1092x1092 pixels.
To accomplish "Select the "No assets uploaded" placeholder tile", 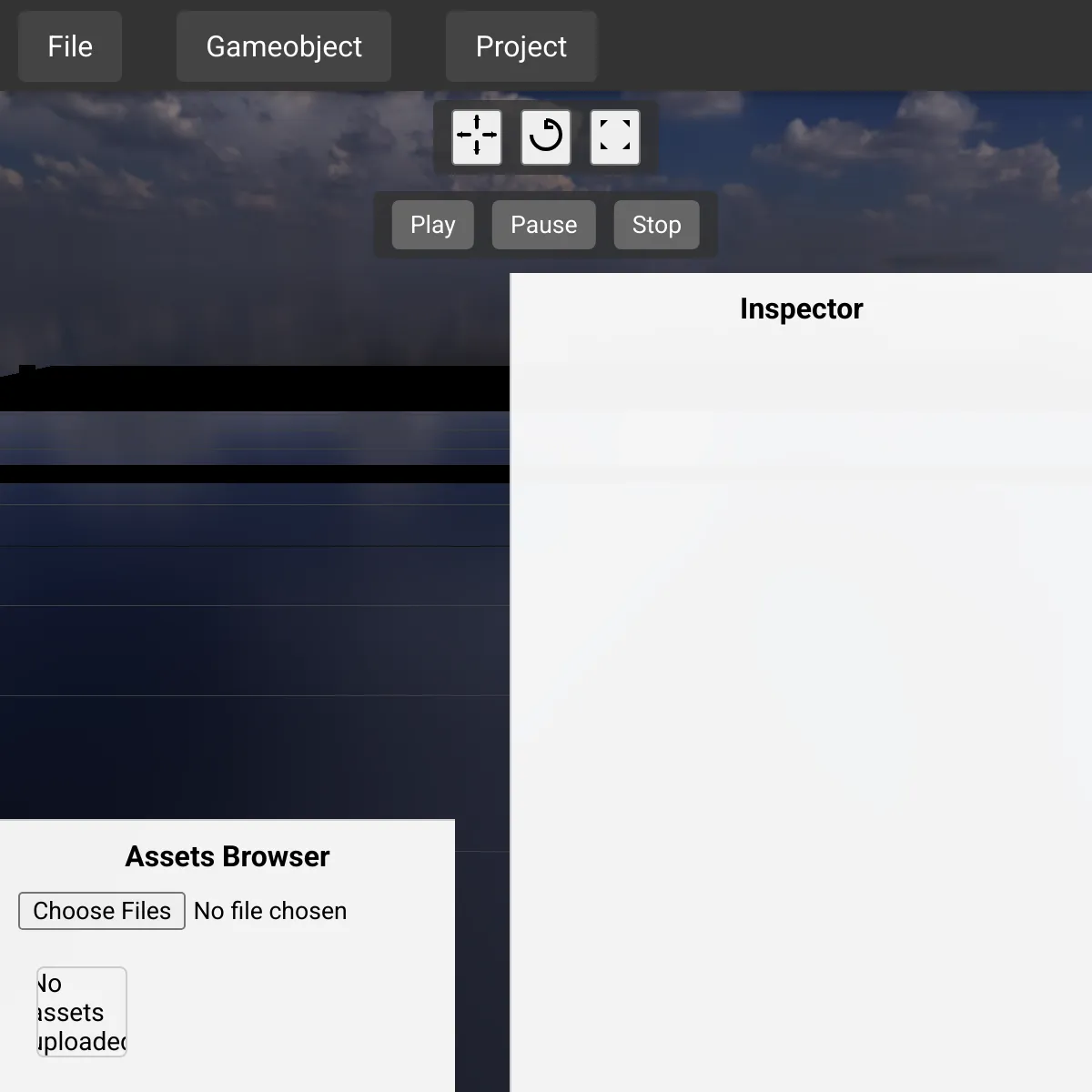I will (82, 1012).
